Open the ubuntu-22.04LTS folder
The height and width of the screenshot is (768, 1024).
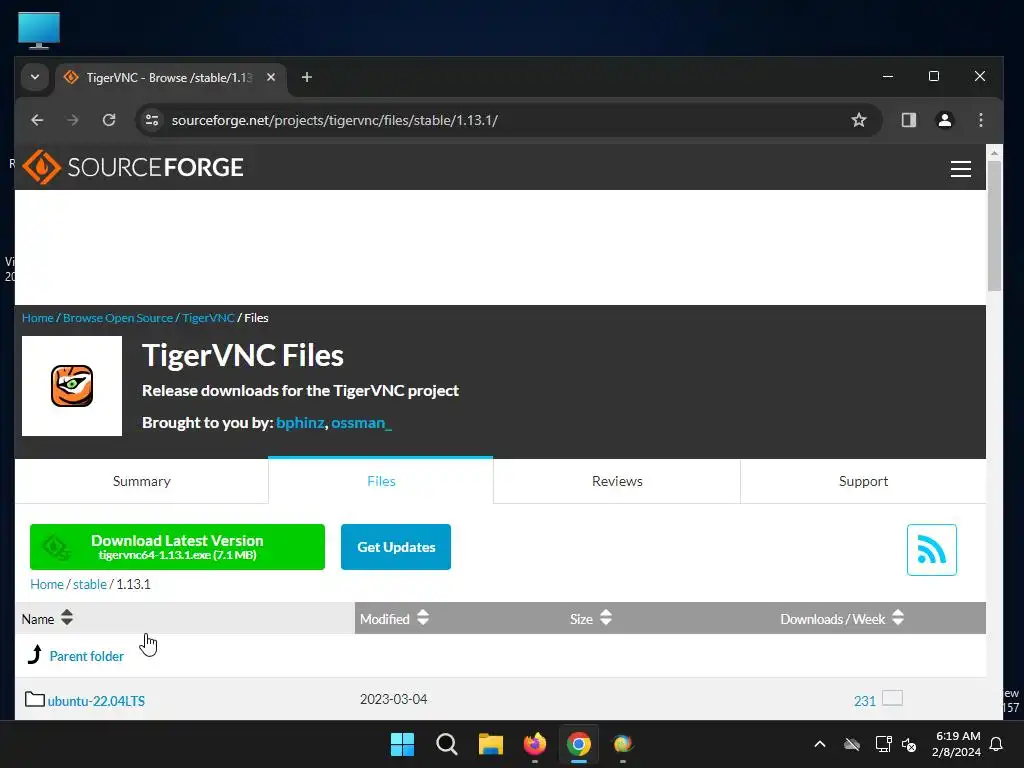tap(96, 701)
